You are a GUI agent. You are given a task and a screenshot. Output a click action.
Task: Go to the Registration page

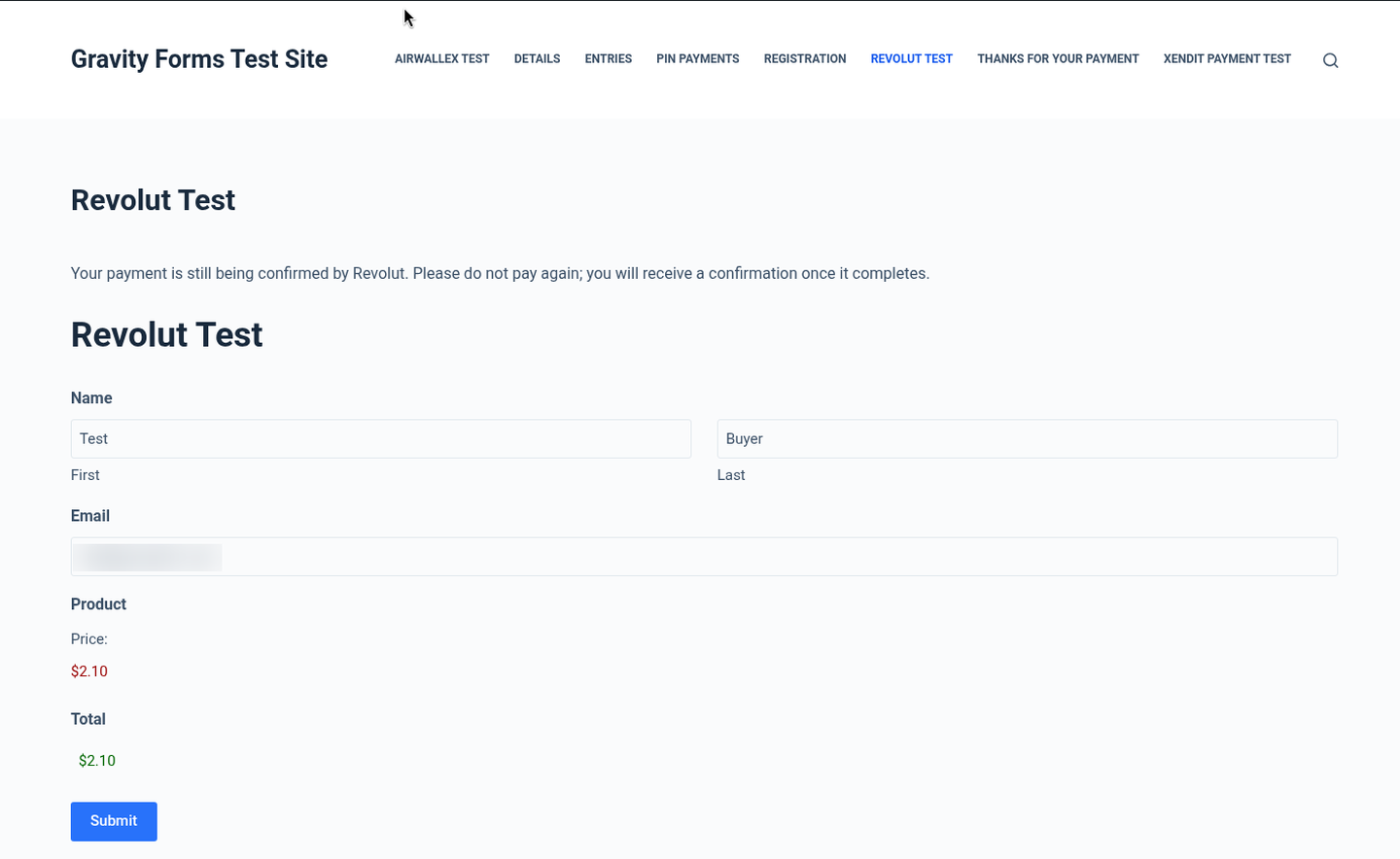[x=805, y=59]
